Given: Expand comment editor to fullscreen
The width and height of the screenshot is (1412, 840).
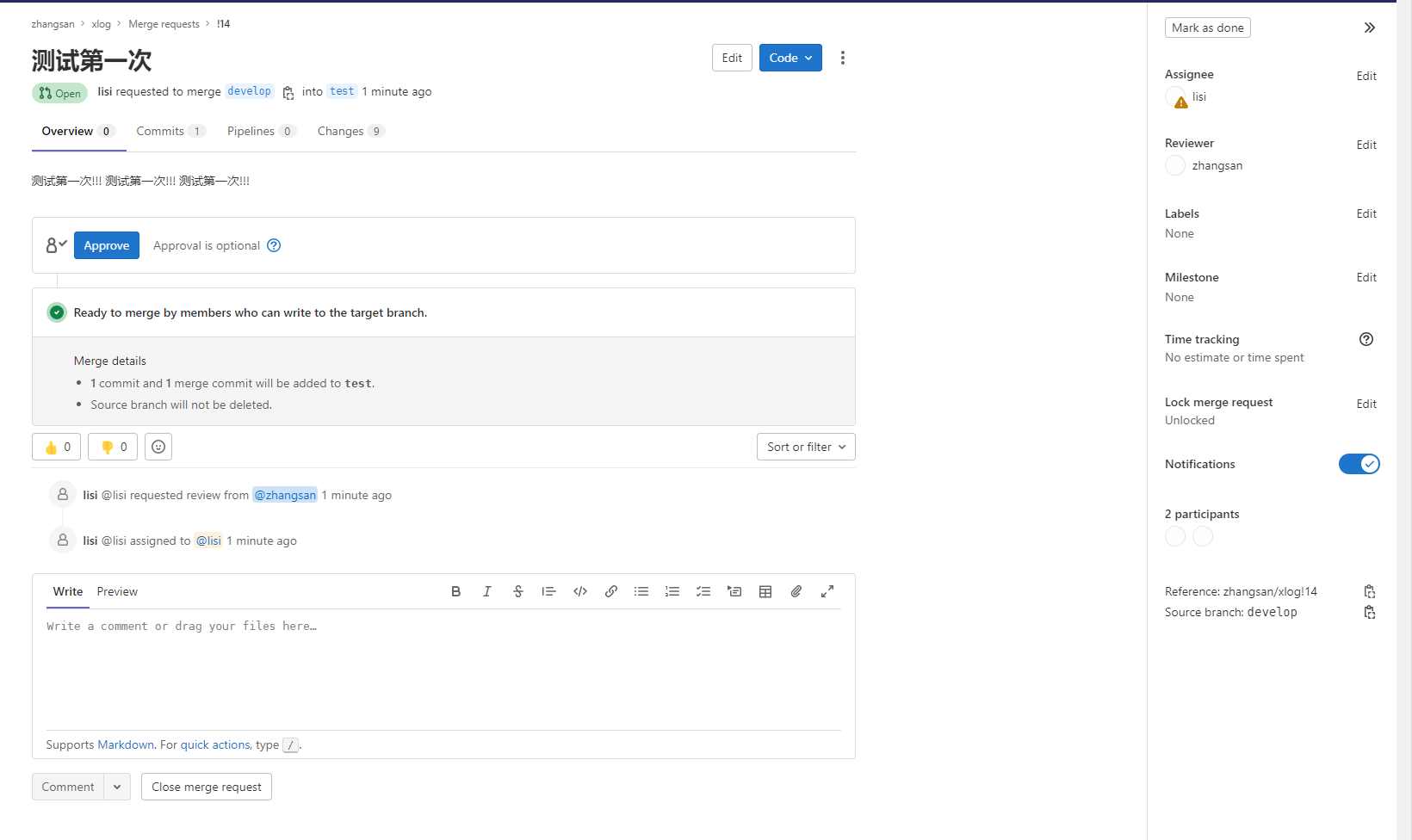Looking at the screenshot, I should pyautogui.click(x=827, y=591).
